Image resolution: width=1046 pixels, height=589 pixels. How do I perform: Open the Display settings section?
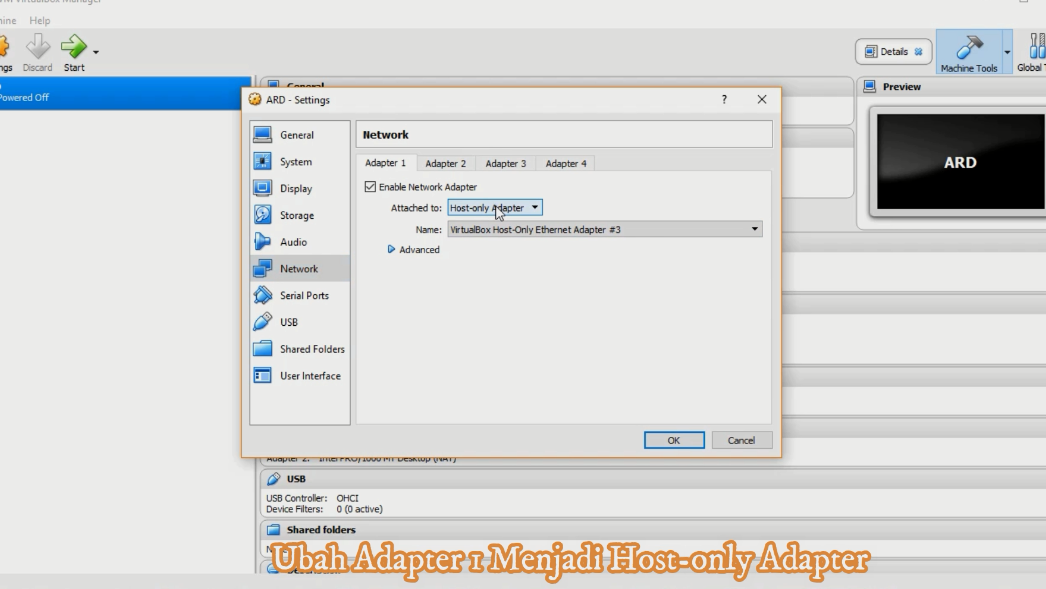(x=297, y=188)
